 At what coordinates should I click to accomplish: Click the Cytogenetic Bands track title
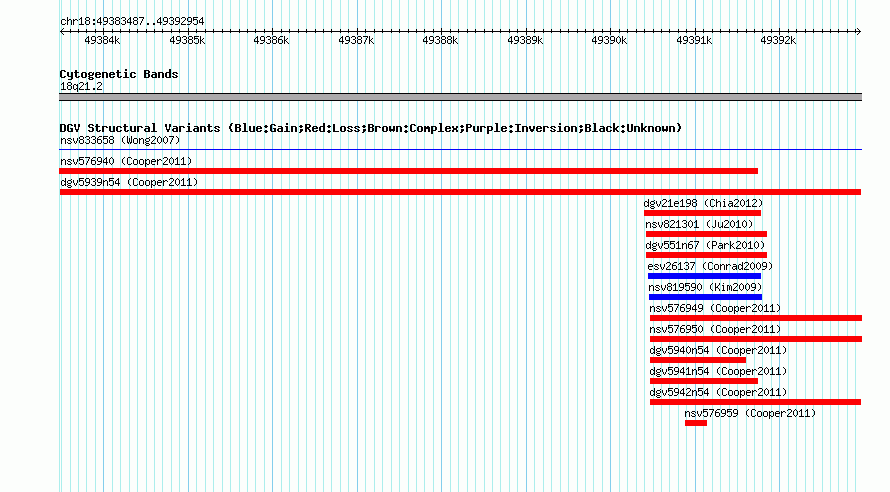[119, 74]
